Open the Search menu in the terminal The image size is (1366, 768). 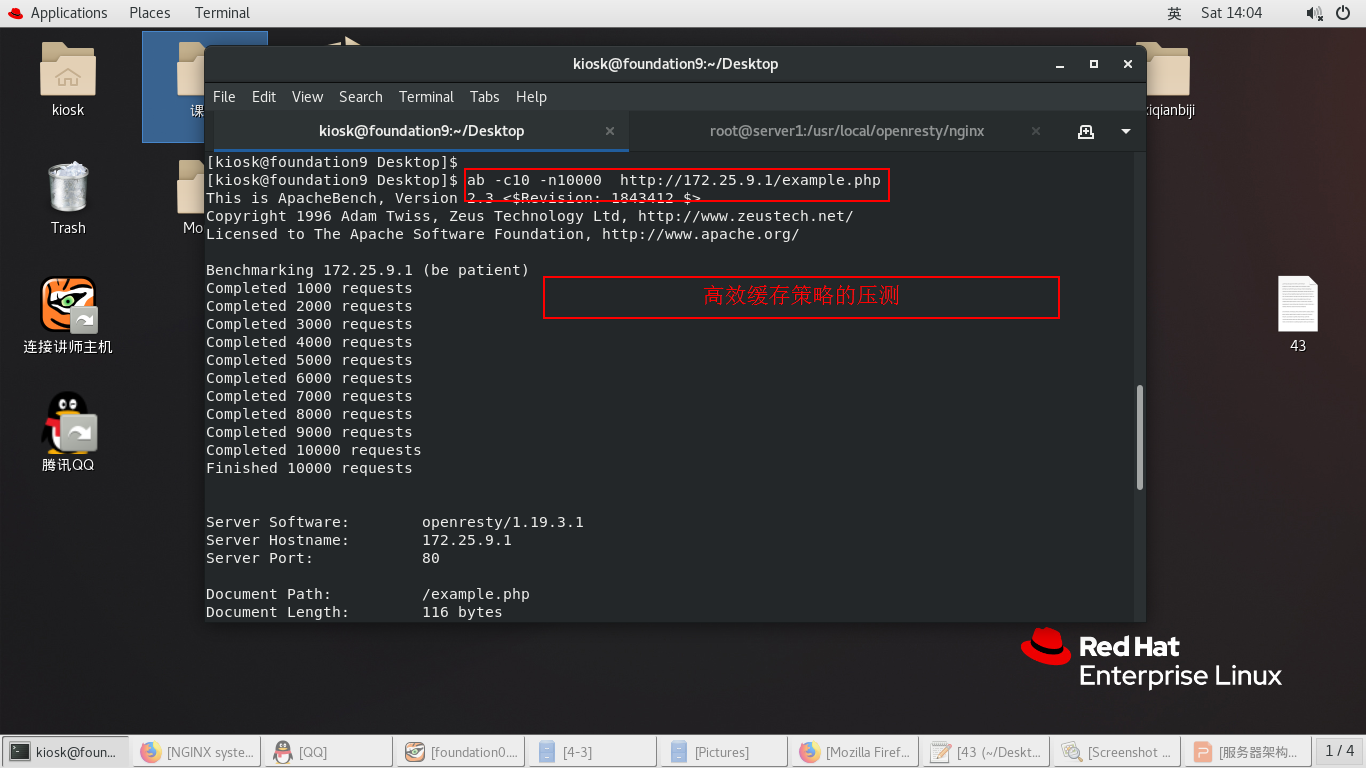[361, 97]
